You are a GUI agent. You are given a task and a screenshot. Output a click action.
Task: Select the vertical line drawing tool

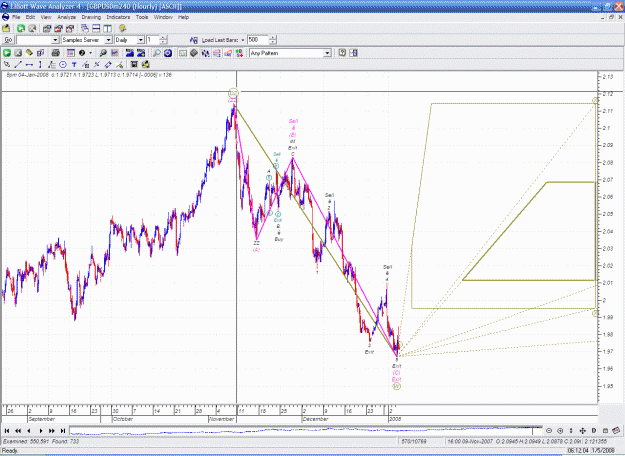click(x=40, y=64)
